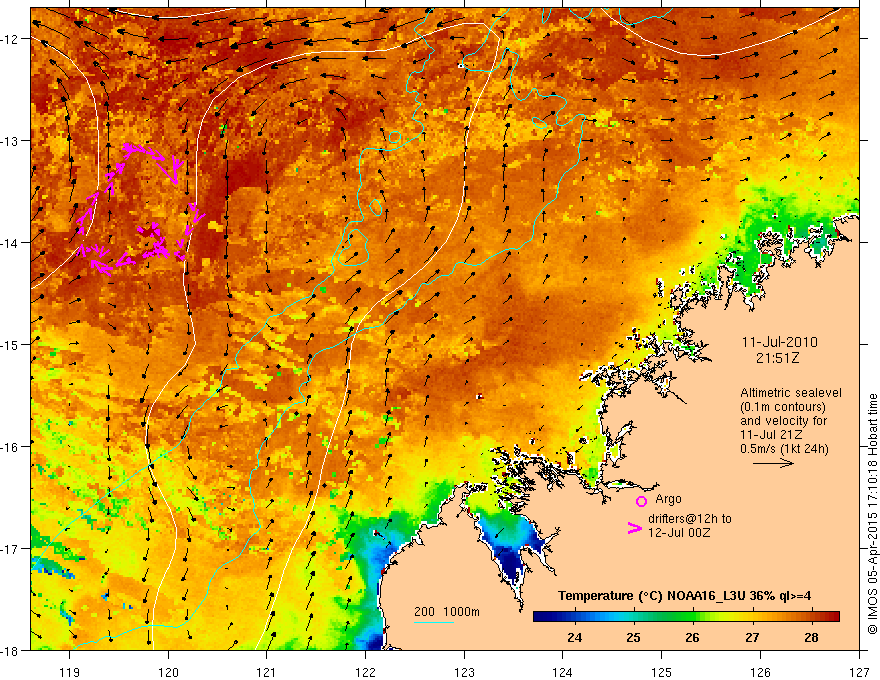Click the magenta drifter track cluster on map

[x=139, y=209]
